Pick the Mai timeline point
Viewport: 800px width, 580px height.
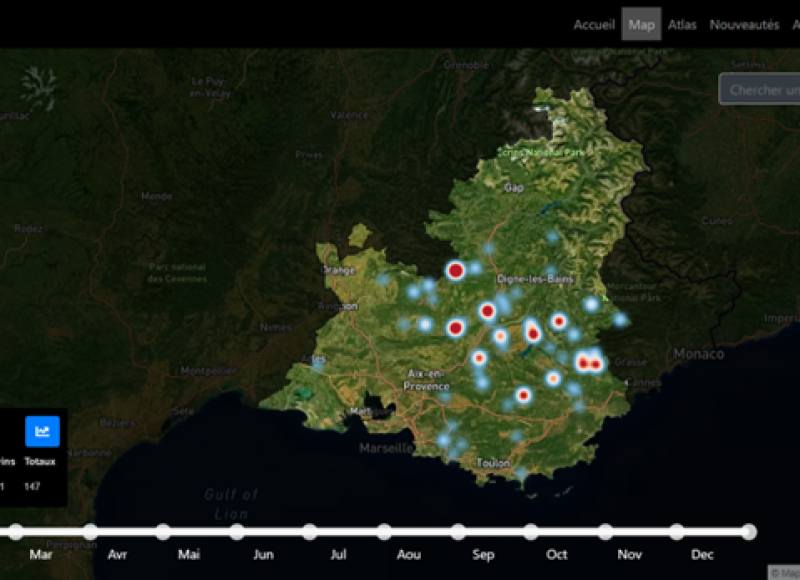coord(163,532)
